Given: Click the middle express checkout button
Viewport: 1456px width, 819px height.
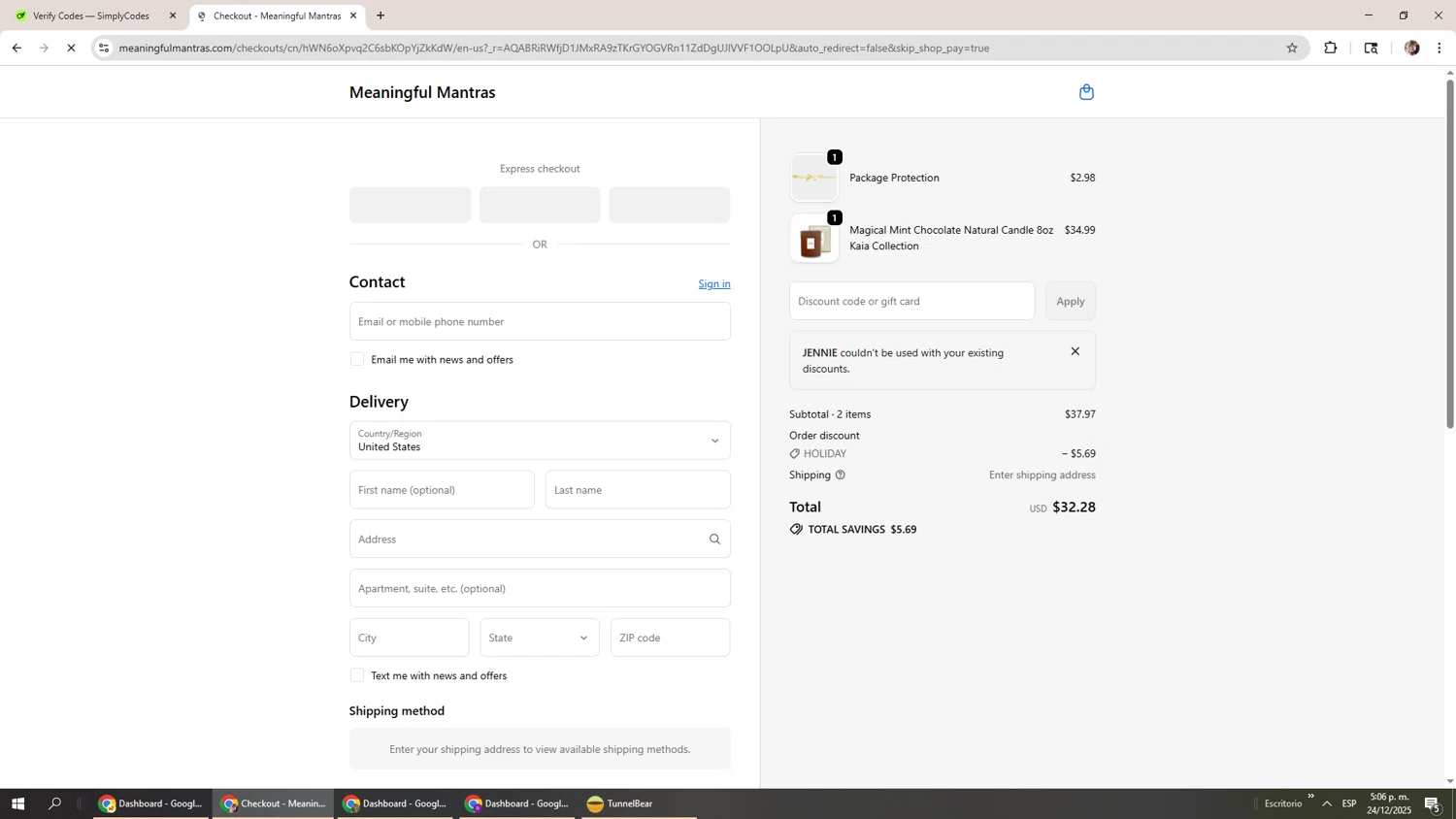Looking at the screenshot, I should pyautogui.click(x=540, y=205).
